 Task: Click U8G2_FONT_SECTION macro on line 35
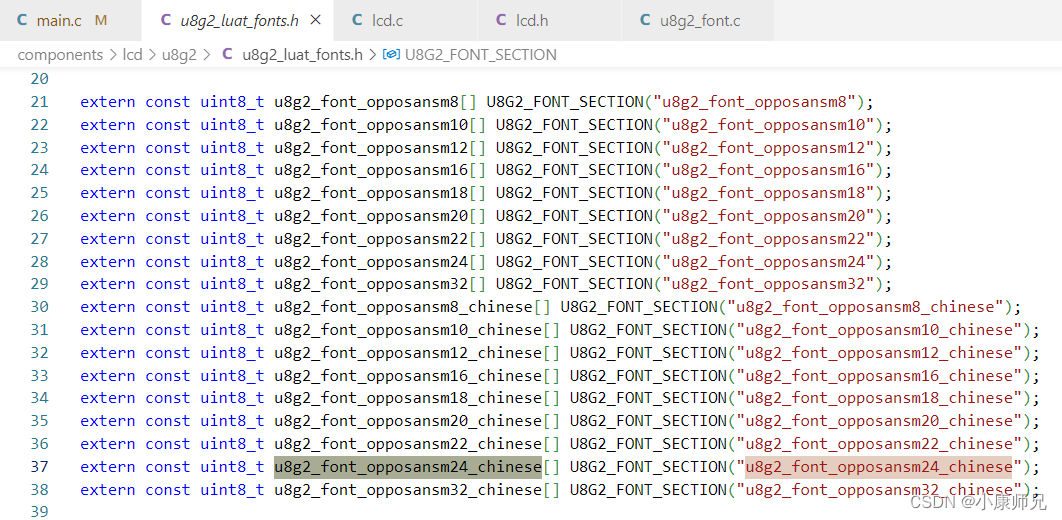(648, 420)
